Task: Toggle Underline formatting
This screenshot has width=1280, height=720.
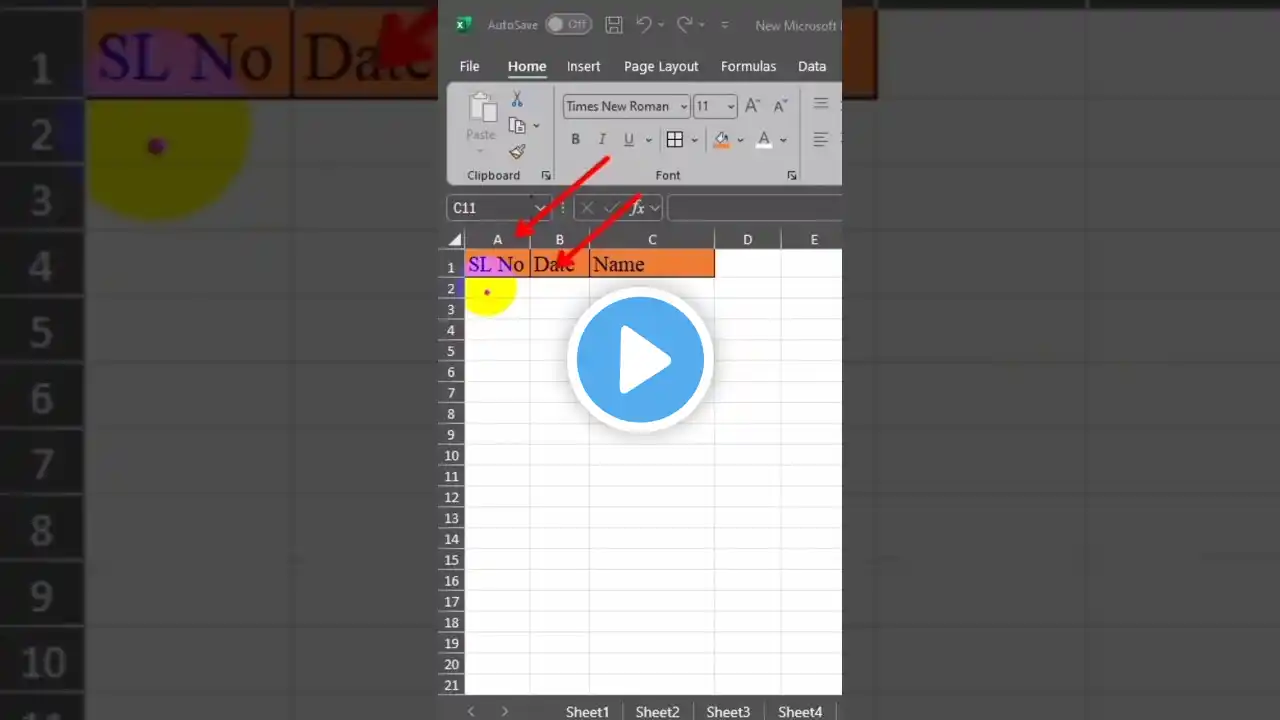Action: click(628, 140)
